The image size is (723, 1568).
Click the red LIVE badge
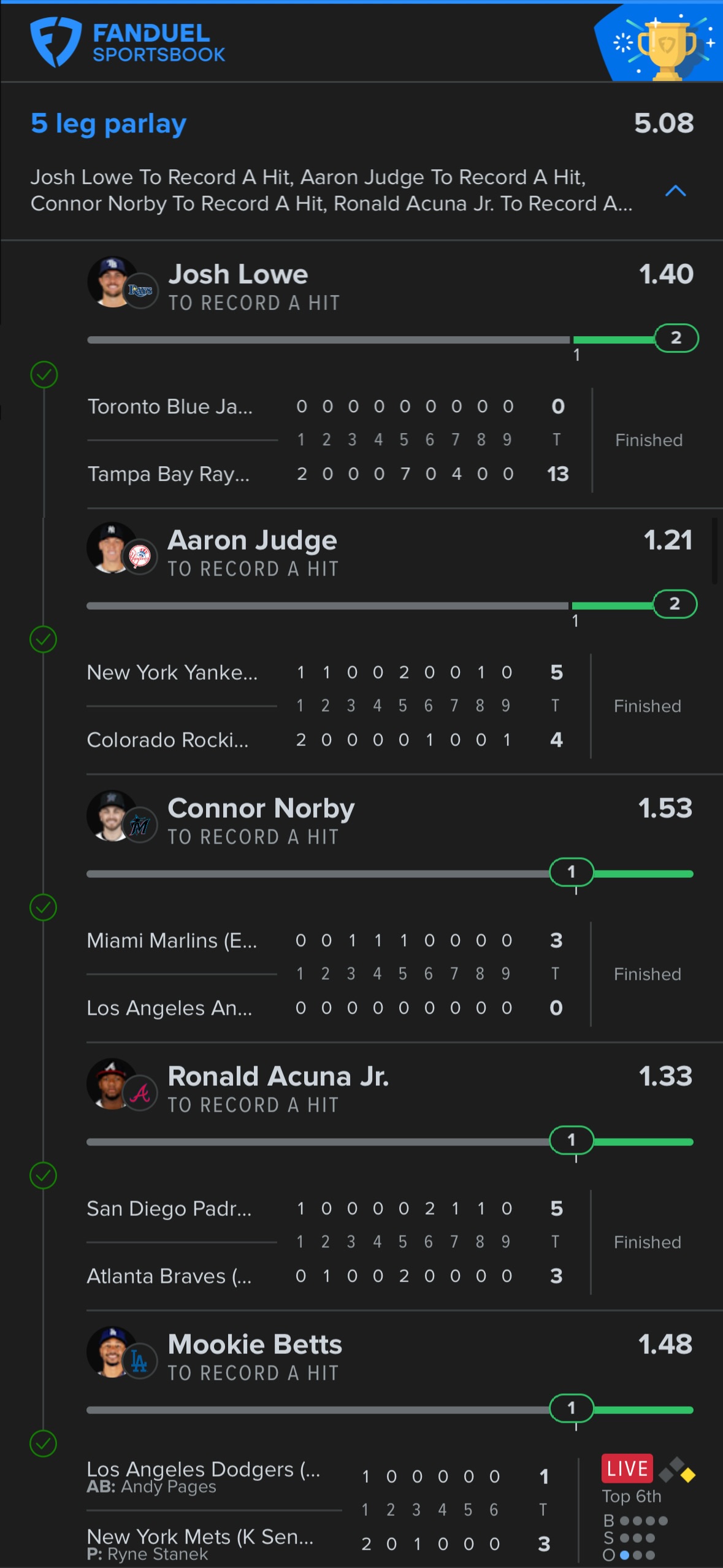(627, 1469)
